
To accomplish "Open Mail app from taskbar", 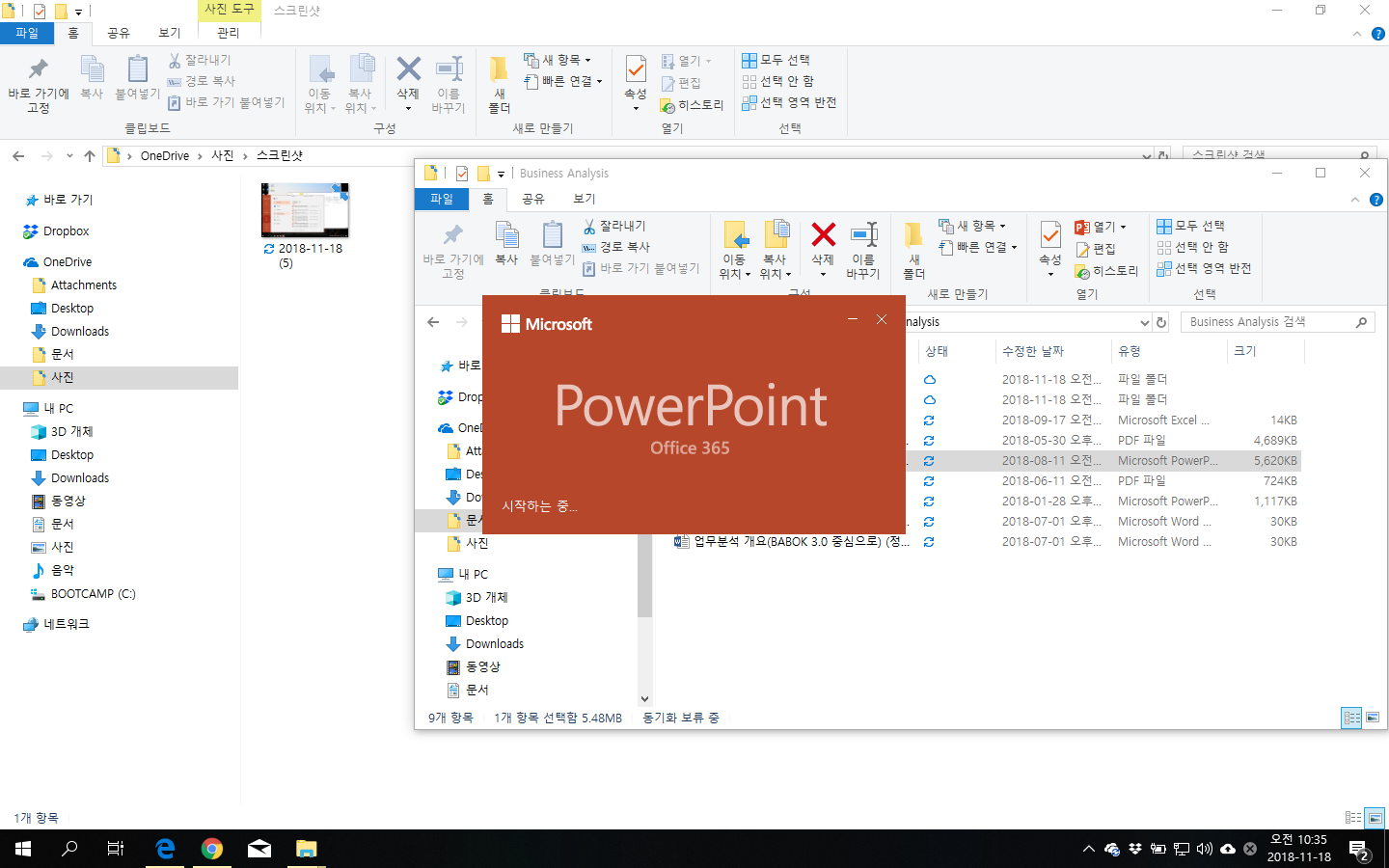I will 259,849.
